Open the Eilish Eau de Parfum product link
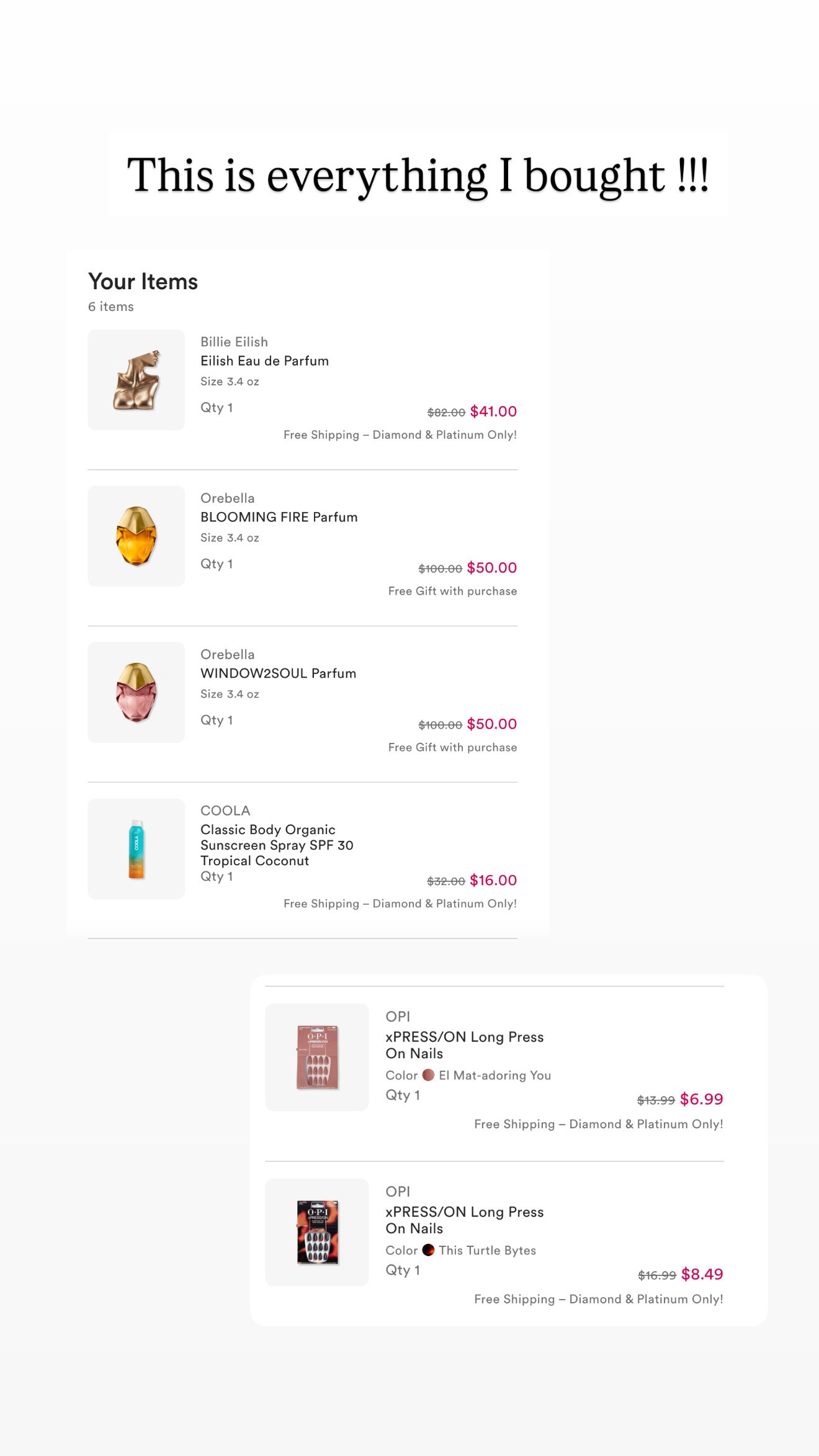Viewport: 819px width, 1456px height. tap(264, 361)
